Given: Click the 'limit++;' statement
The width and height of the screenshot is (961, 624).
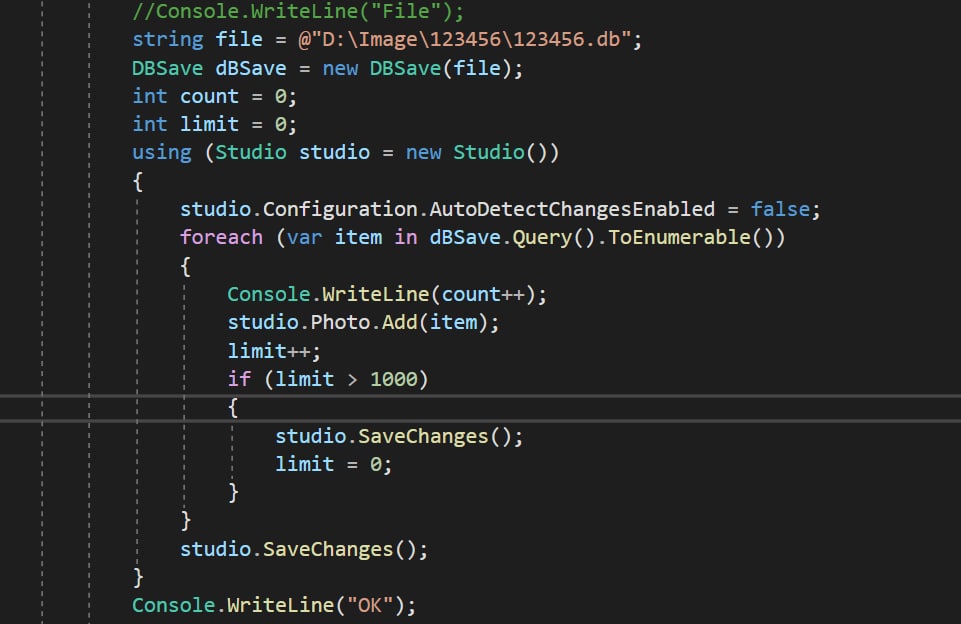Looking at the screenshot, I should (274, 351).
